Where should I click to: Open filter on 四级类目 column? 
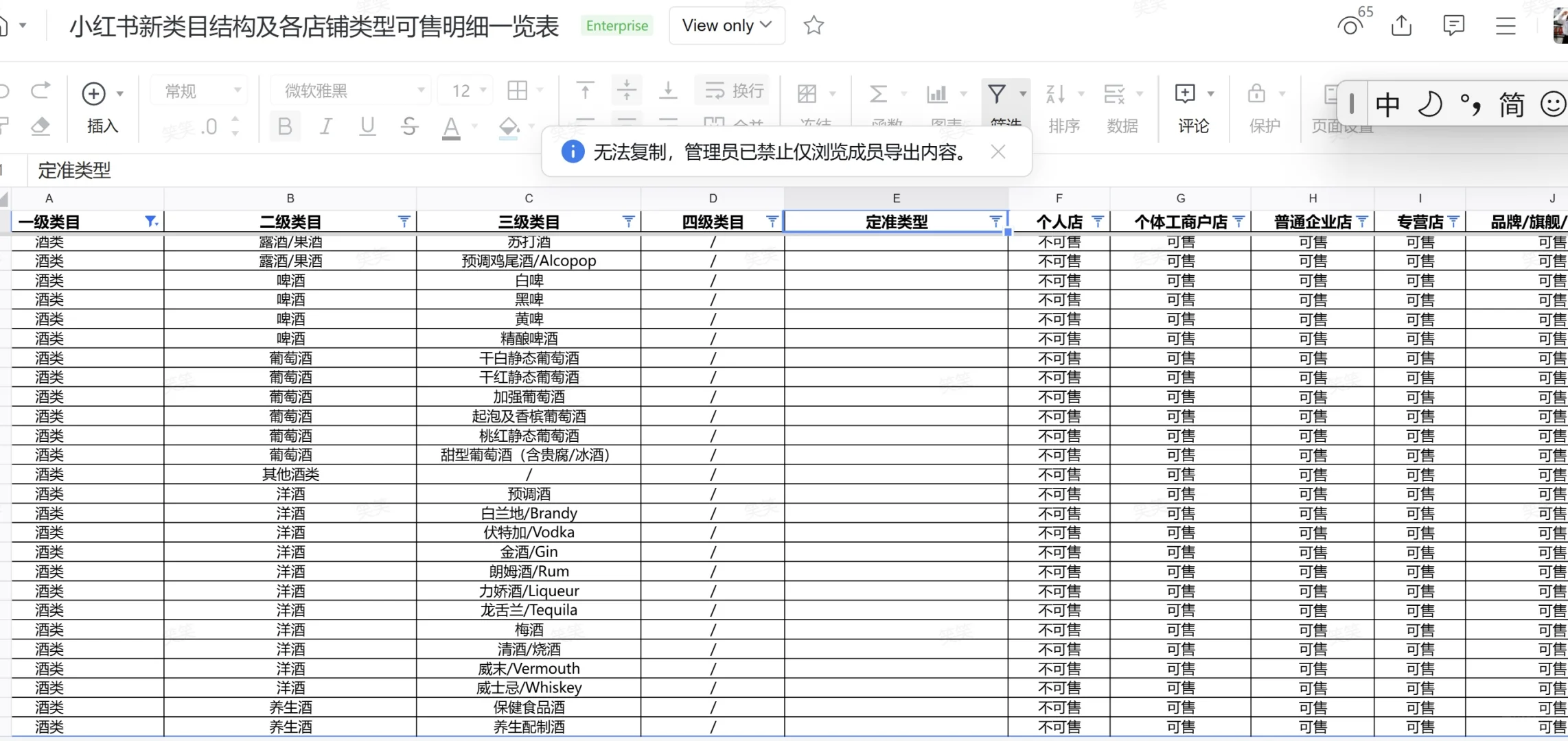(x=772, y=221)
